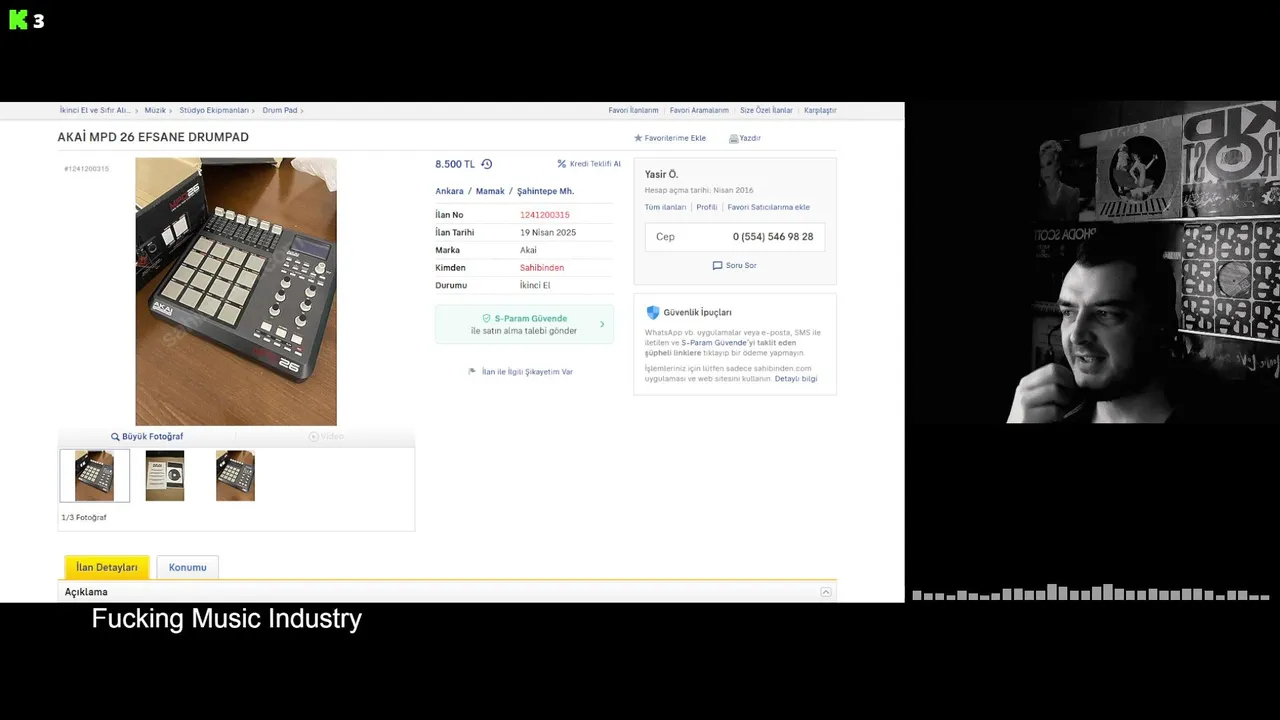Click the 1/3 Fotoğraf counter text
The image size is (1280, 720).
click(x=84, y=518)
